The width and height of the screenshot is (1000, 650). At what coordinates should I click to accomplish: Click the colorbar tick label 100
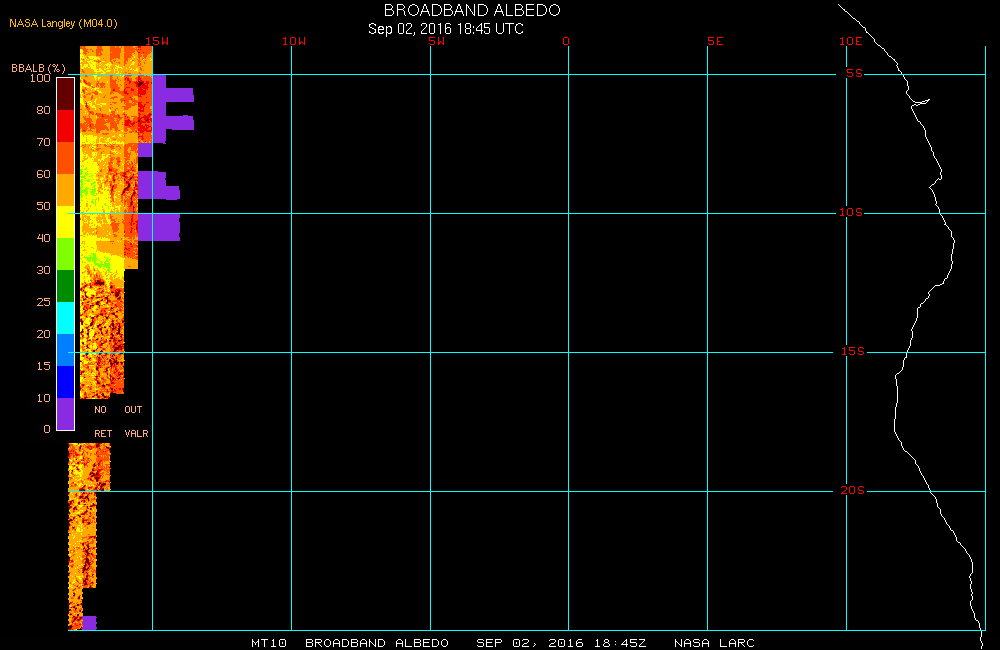[40, 78]
